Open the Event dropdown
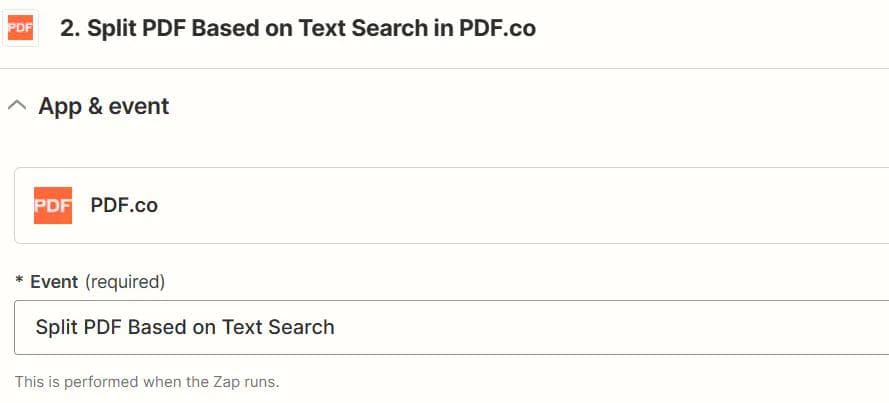The width and height of the screenshot is (889, 403). 450,327
